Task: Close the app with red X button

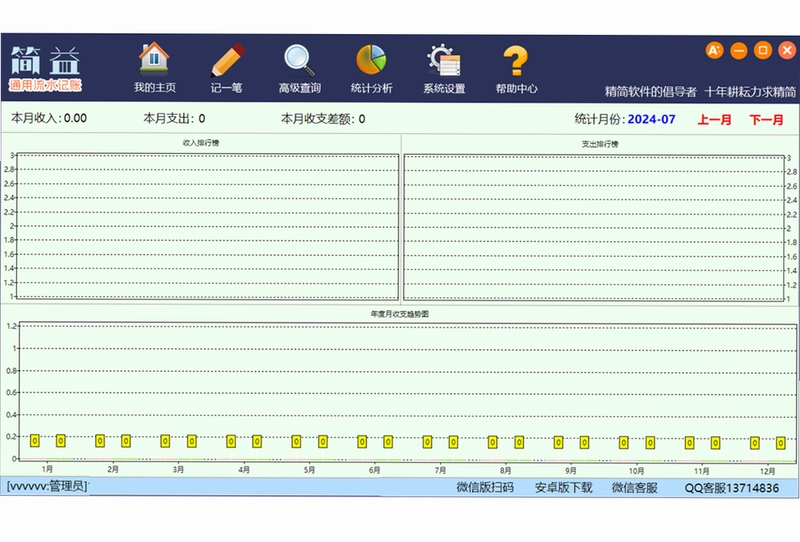Action: click(x=787, y=50)
